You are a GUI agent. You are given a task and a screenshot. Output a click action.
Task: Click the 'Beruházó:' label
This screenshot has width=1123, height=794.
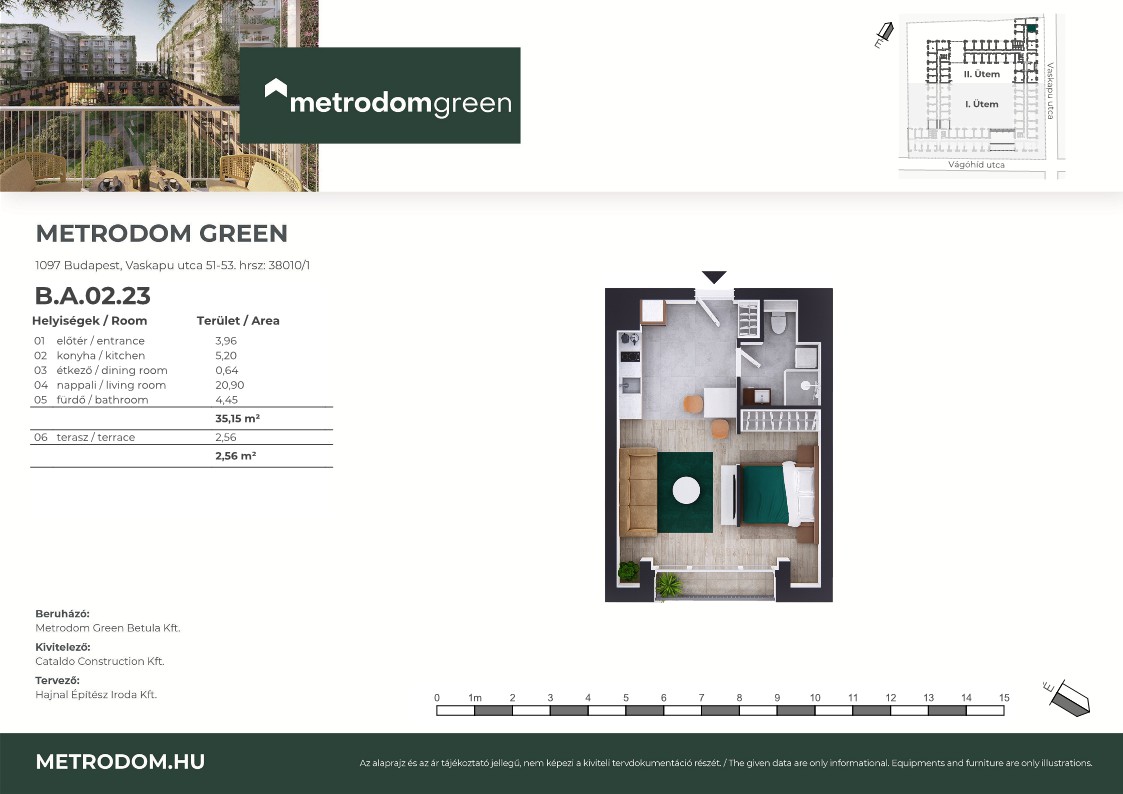(x=62, y=614)
